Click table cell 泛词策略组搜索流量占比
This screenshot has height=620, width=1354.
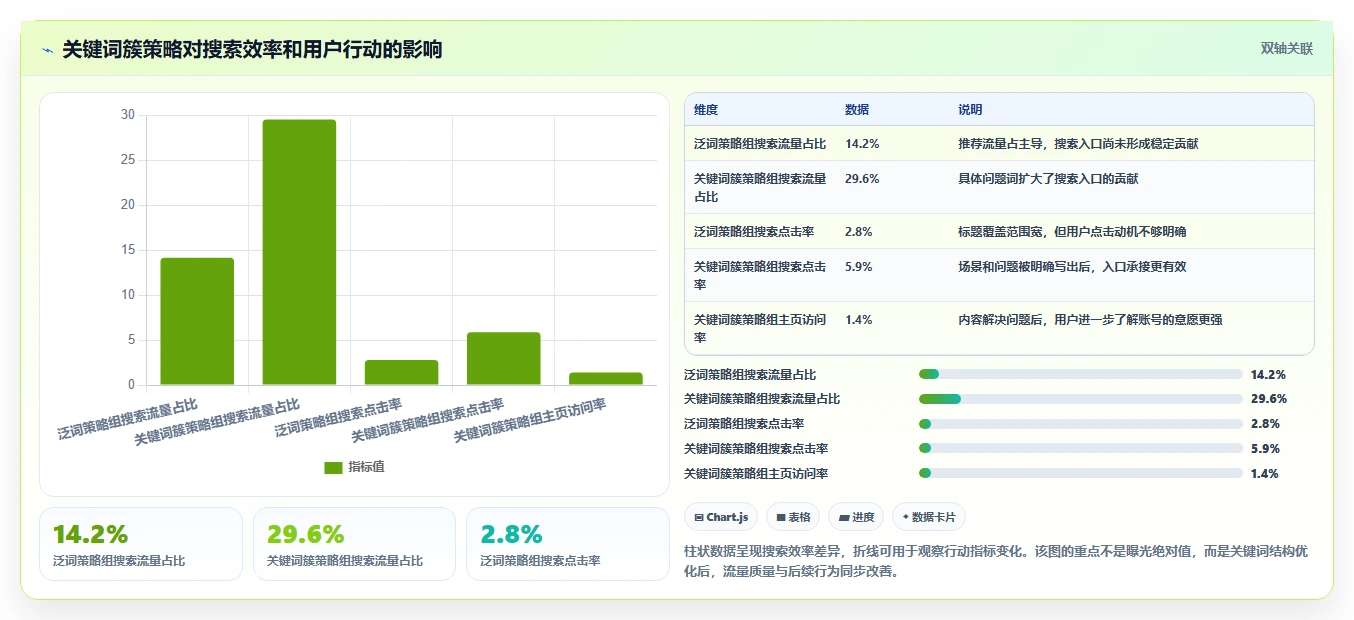pyautogui.click(x=760, y=144)
